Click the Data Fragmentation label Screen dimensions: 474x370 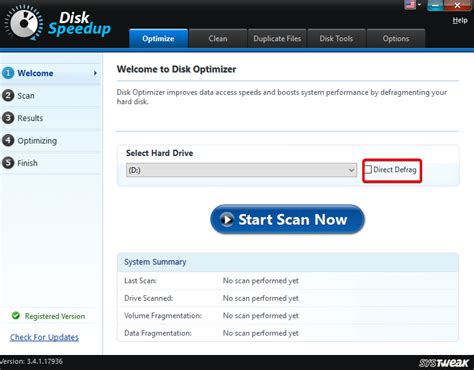pos(158,333)
